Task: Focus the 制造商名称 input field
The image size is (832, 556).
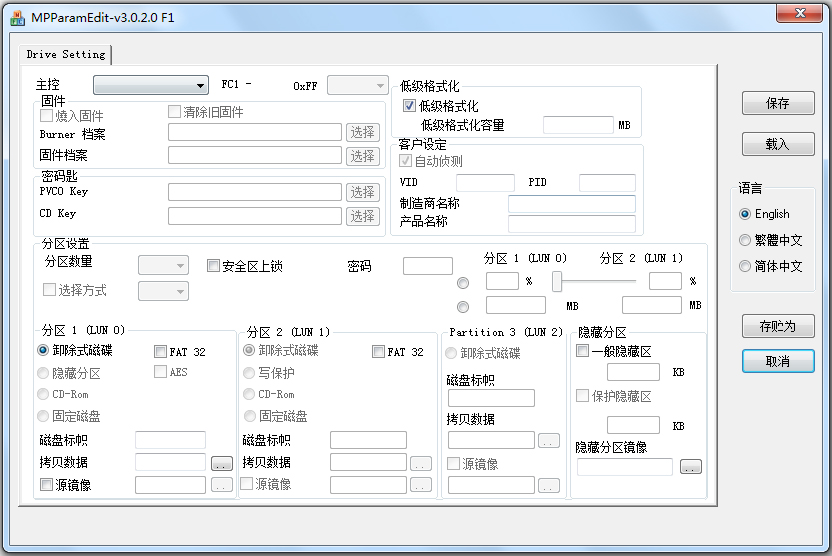Action: 572,204
